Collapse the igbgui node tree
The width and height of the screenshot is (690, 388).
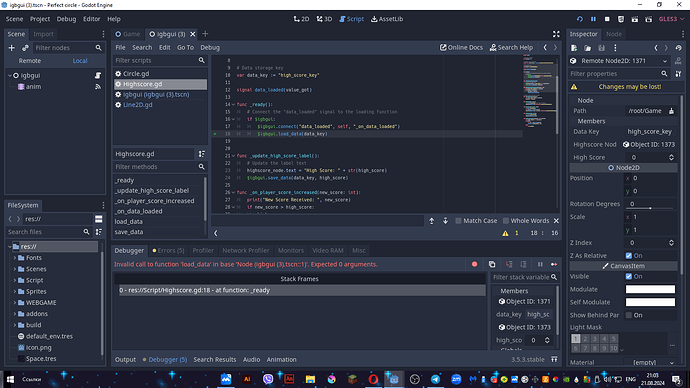[x=10, y=76]
